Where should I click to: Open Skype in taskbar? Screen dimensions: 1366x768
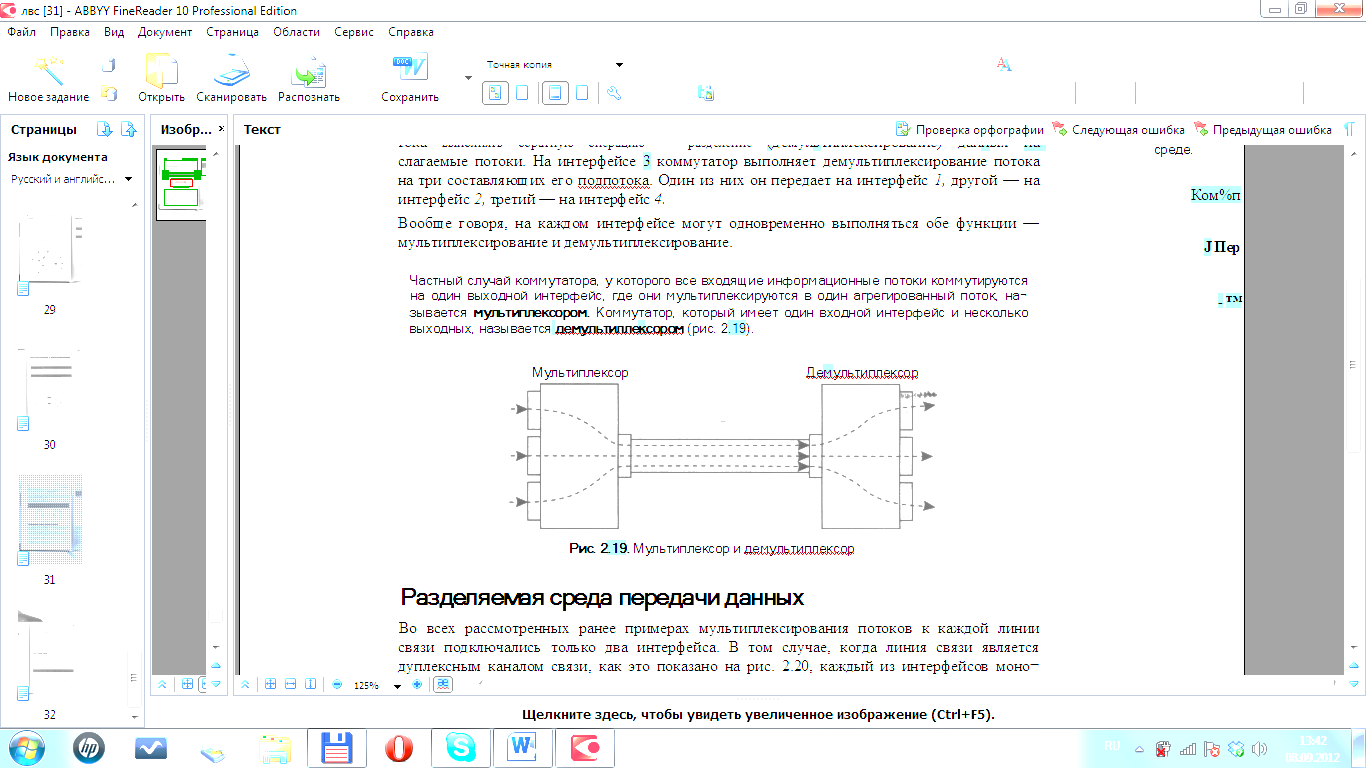pyautogui.click(x=461, y=748)
